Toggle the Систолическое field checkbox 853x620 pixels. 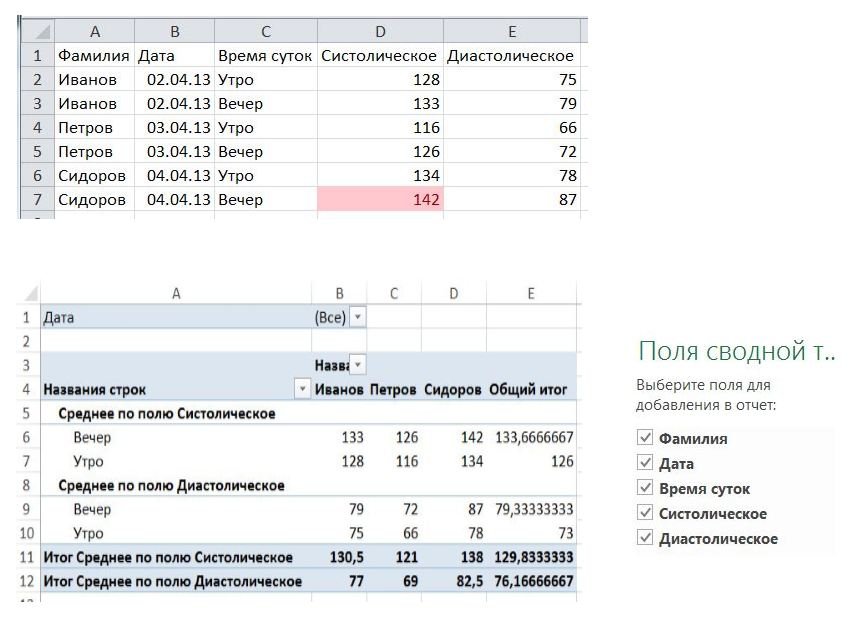coord(645,513)
